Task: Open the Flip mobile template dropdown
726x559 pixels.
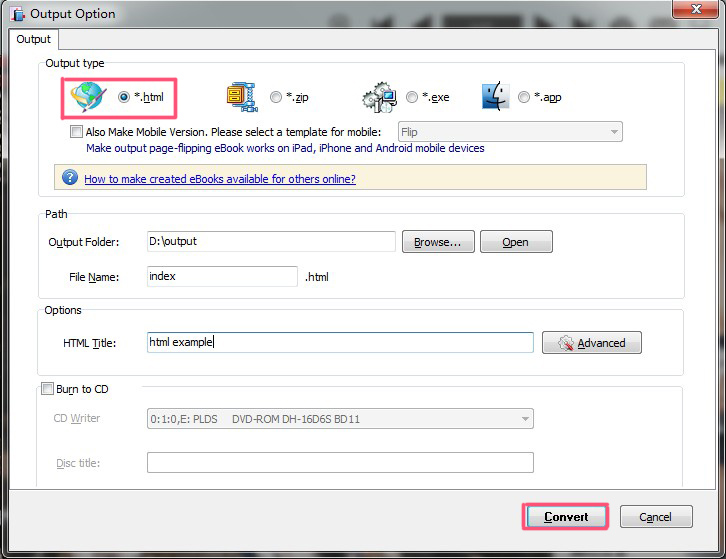Action: pos(510,132)
